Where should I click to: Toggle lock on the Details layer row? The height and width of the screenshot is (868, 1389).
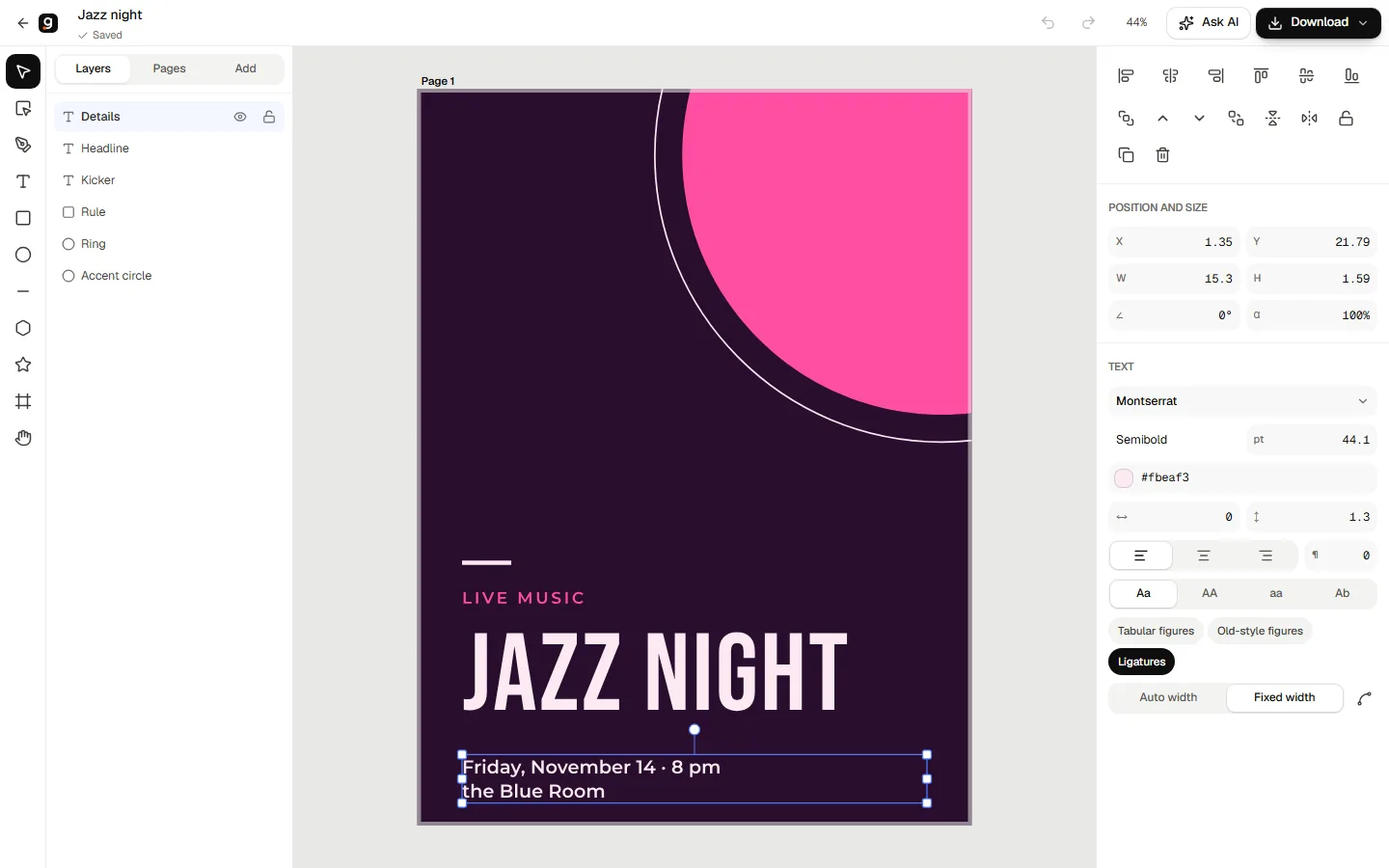[x=269, y=117]
